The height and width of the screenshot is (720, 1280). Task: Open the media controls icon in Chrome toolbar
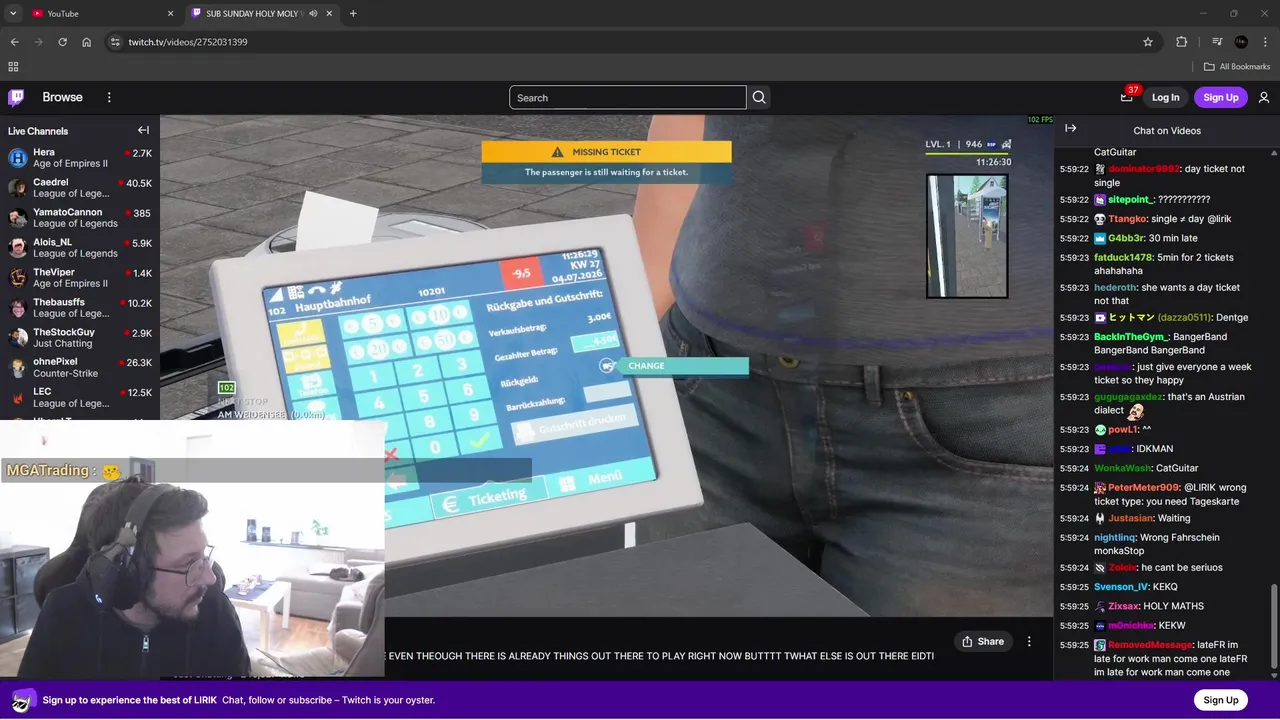[x=1217, y=42]
